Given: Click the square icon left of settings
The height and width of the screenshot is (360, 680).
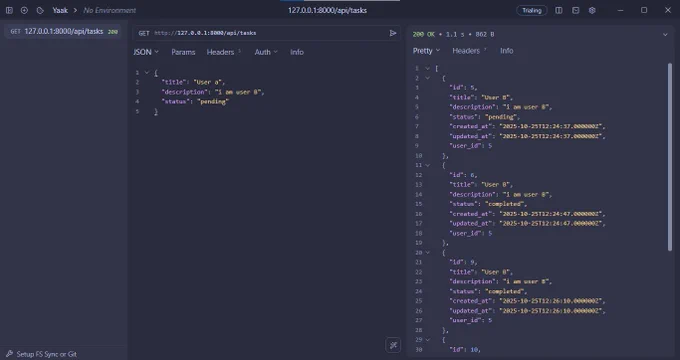Looking at the screenshot, I should 575,10.
